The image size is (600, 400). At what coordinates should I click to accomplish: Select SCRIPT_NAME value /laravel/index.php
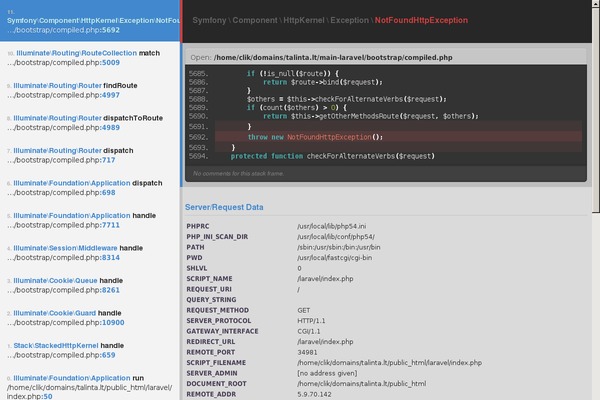pyautogui.click(x=325, y=279)
